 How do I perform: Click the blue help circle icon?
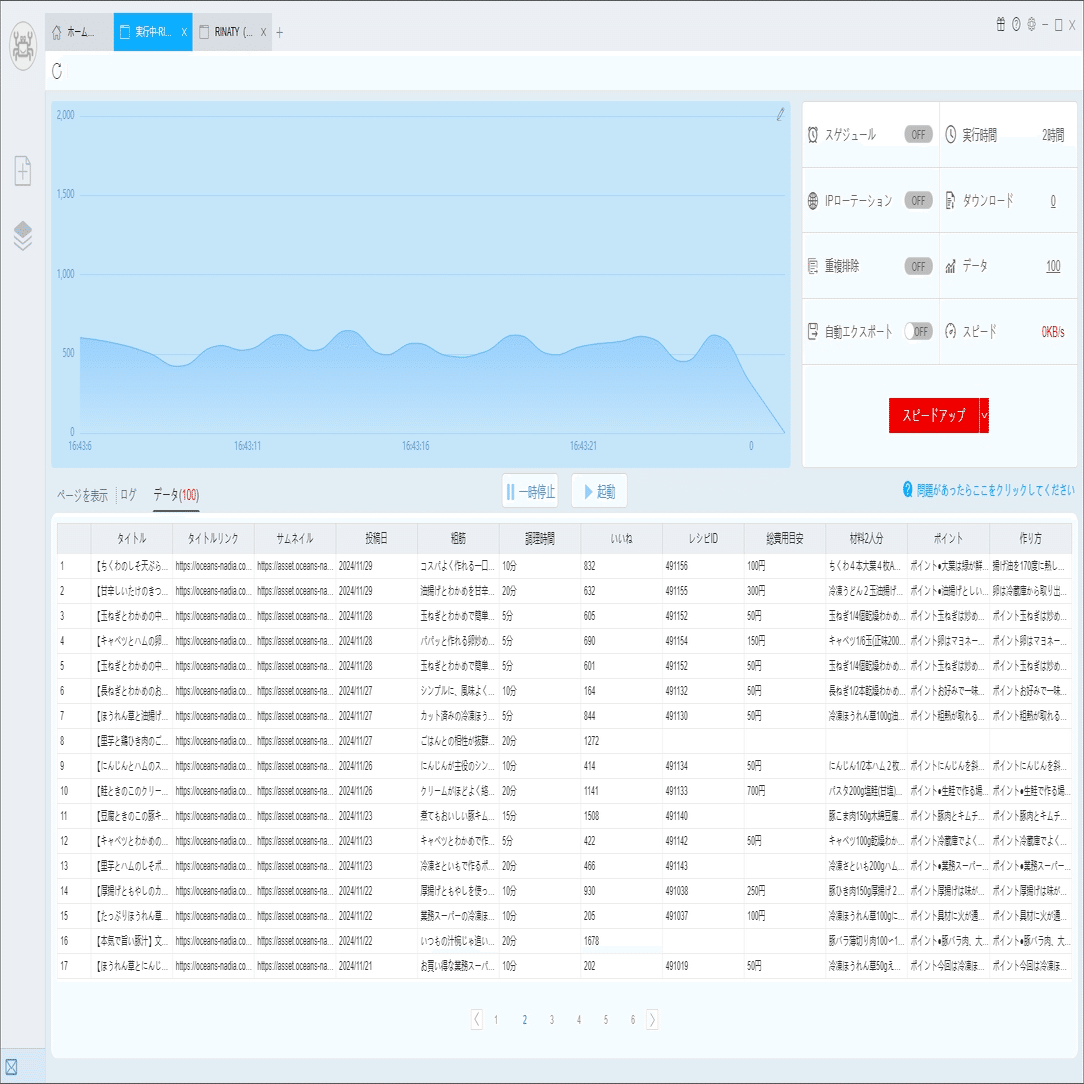908,489
